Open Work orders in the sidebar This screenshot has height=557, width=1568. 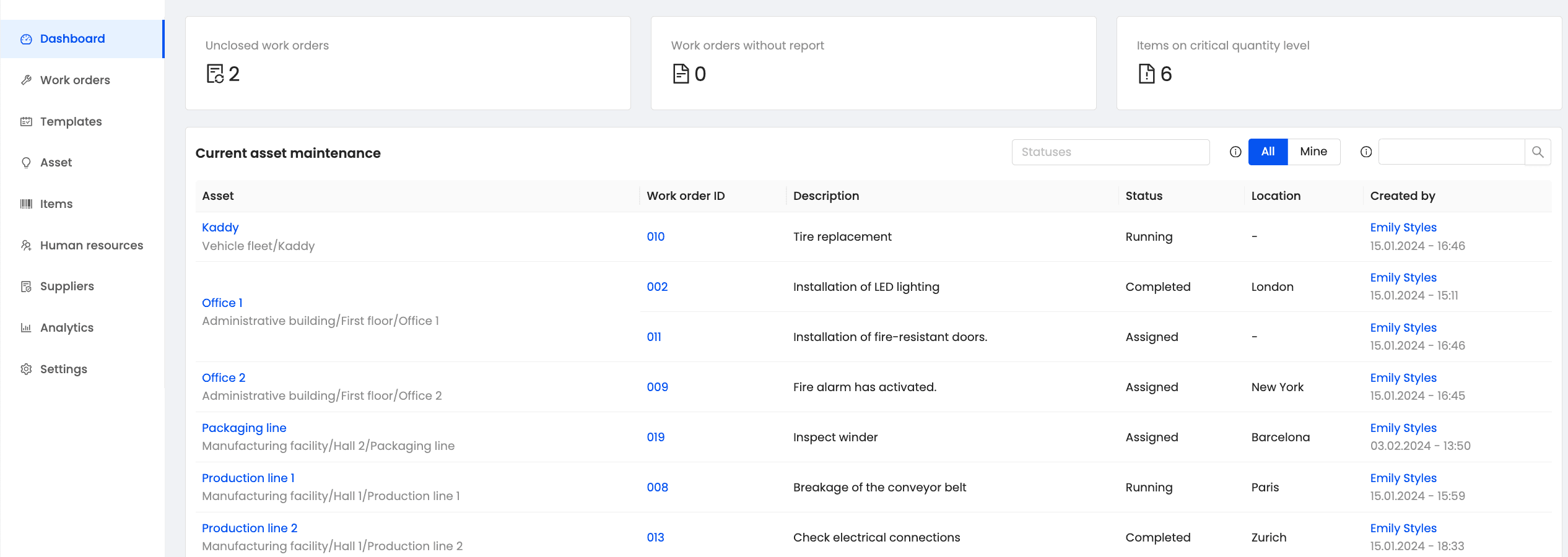[x=75, y=80]
